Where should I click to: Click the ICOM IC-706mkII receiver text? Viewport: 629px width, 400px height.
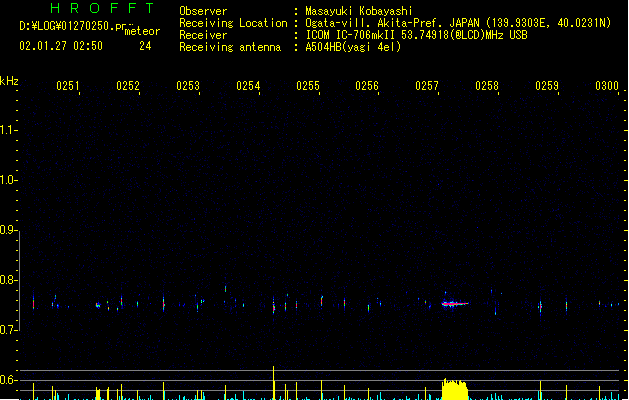click(416, 35)
